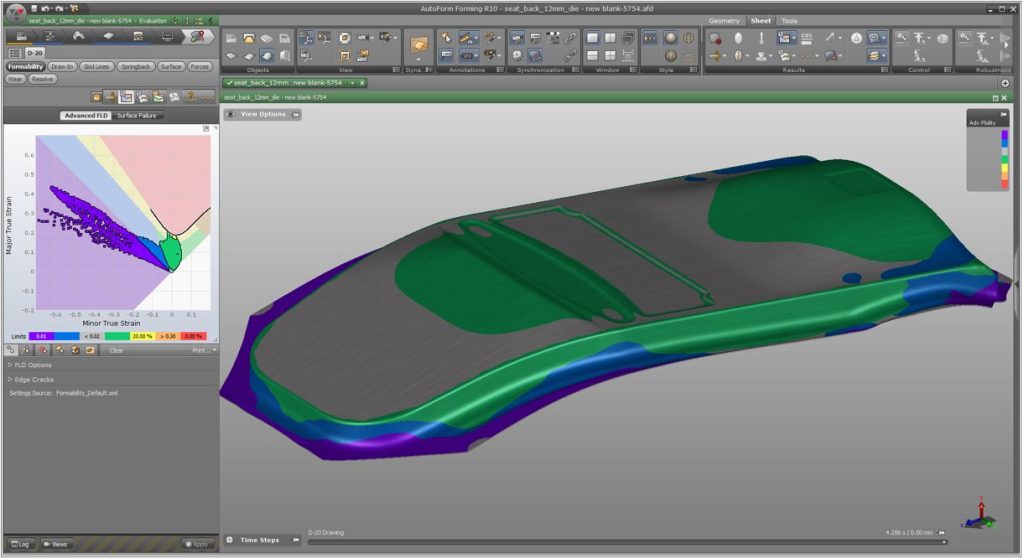Switch to the Tools ribbon tab

coord(789,20)
